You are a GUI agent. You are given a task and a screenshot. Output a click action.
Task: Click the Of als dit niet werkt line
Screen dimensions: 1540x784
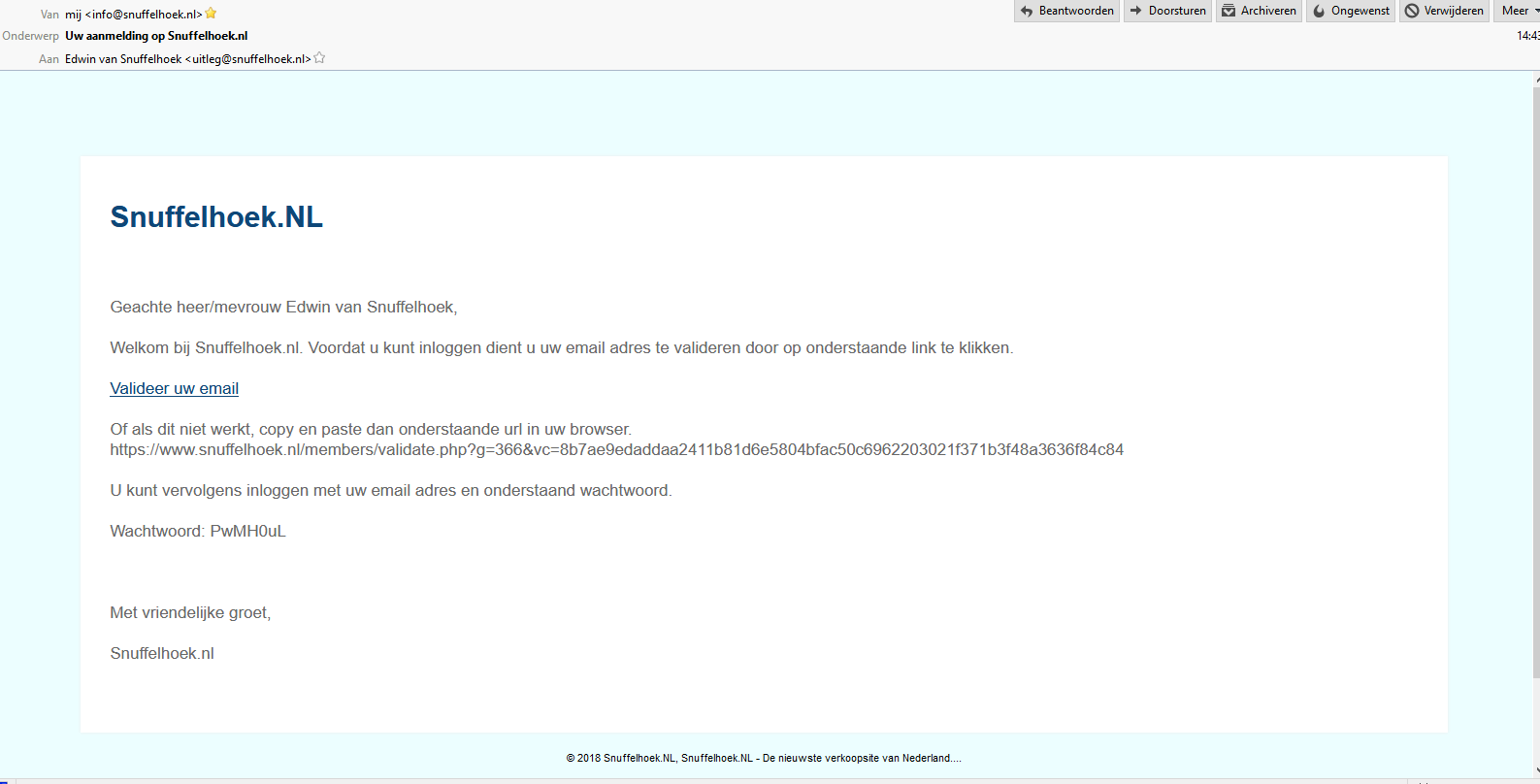[x=371, y=430]
